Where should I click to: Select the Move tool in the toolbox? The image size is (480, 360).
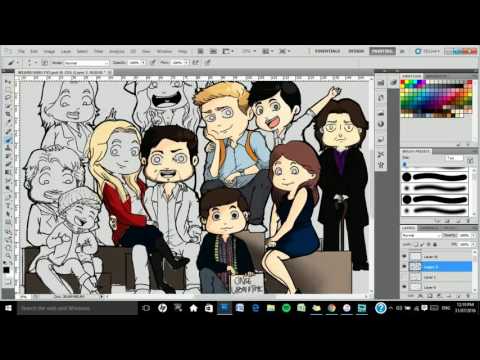coord(8,82)
